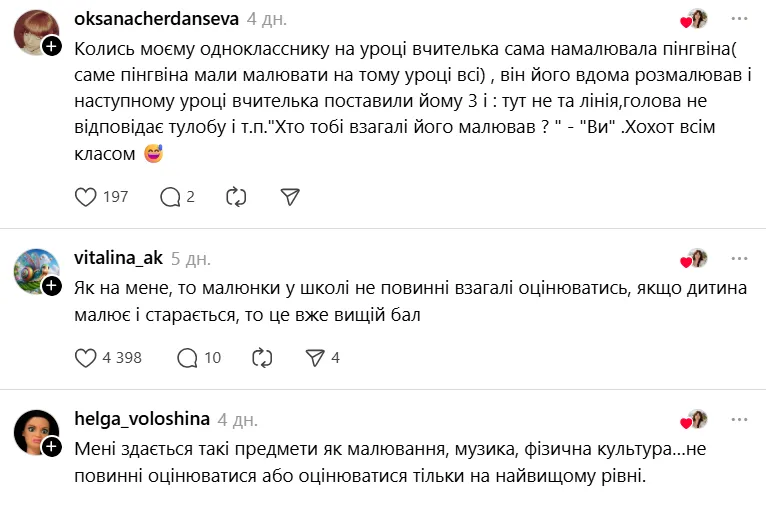
Task: Open more options for helga_voloshina's comment
Action: (x=739, y=419)
